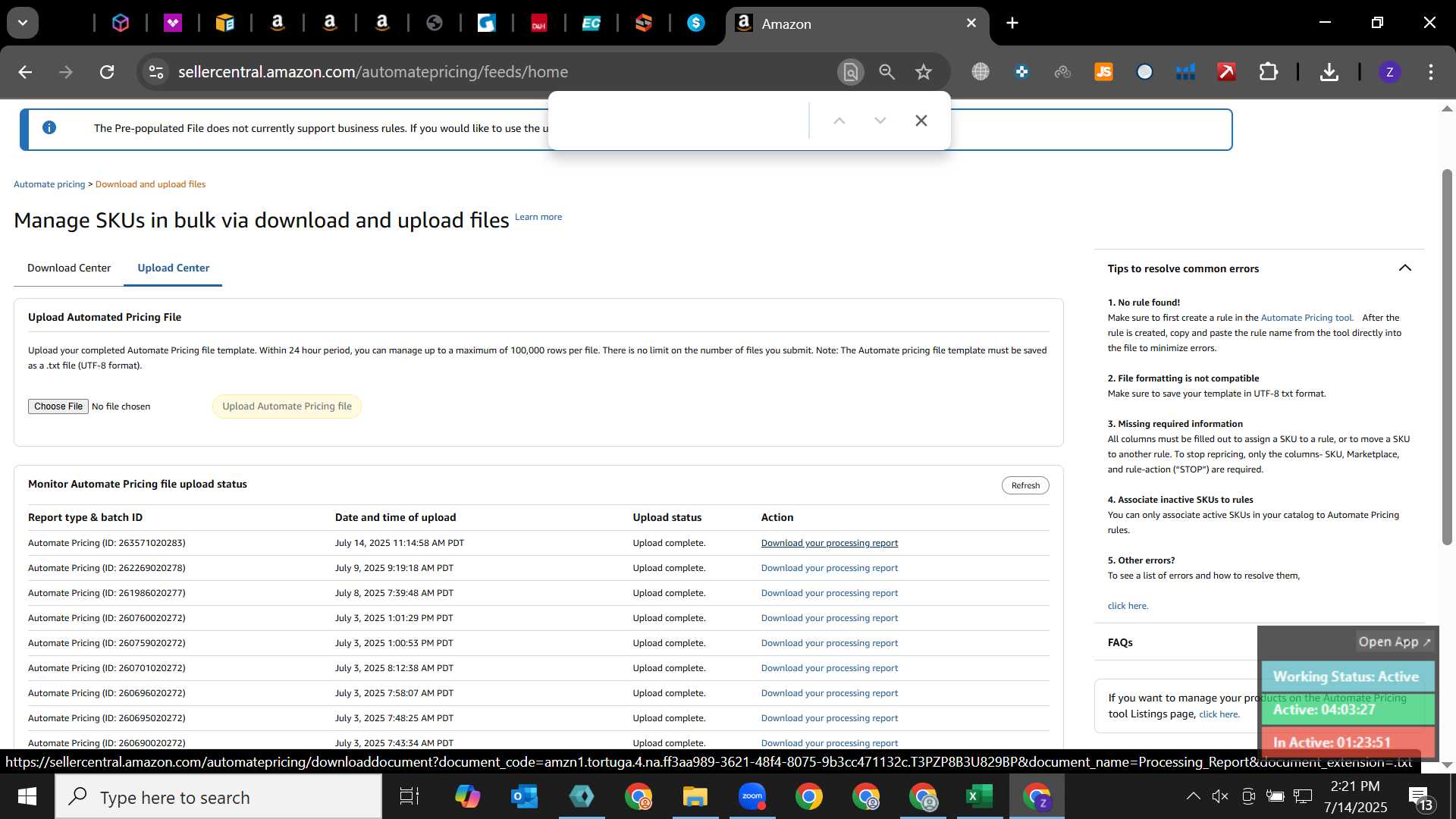This screenshot has height=819, width=1456.
Task: Open site information icon in address bar
Action: point(156,72)
